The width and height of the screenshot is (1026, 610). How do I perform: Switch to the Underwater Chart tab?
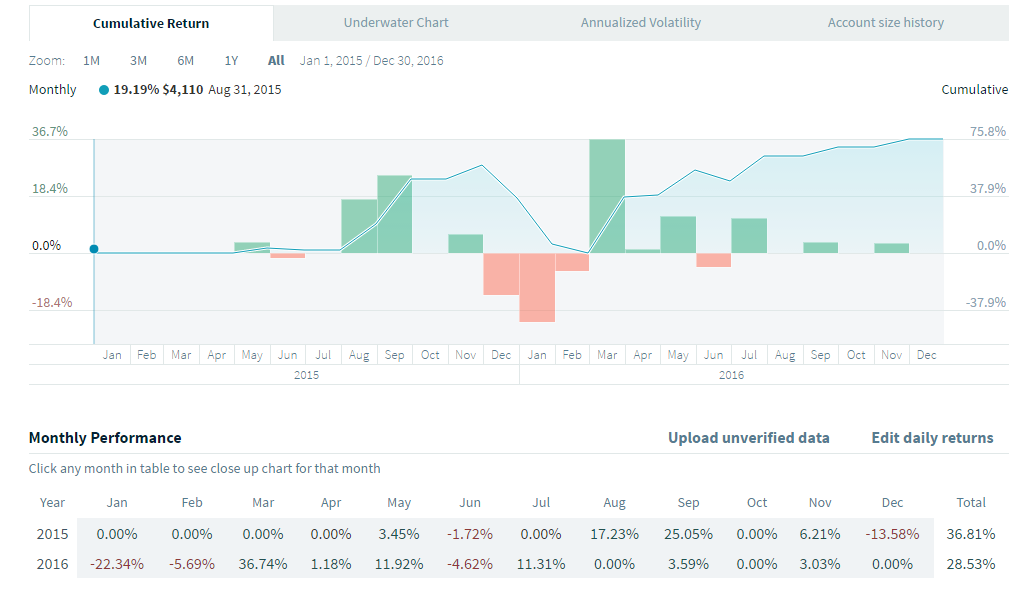coord(396,22)
